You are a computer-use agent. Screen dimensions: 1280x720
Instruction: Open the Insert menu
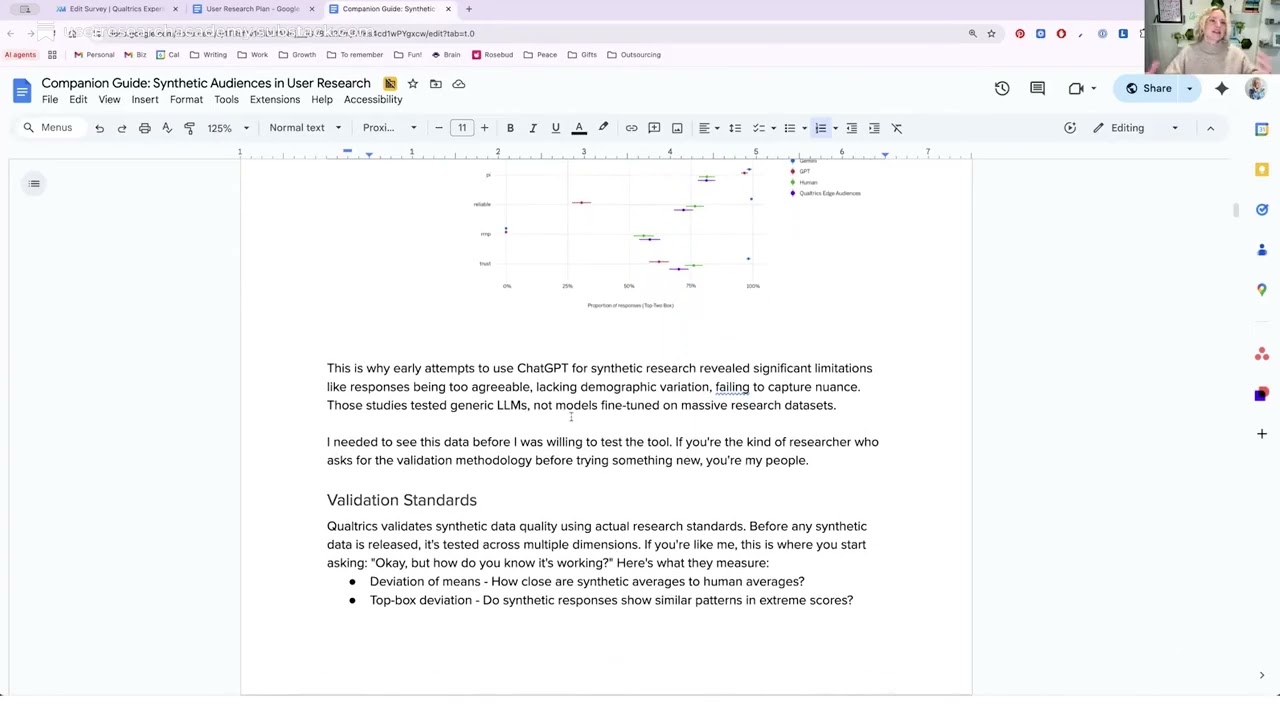145,100
